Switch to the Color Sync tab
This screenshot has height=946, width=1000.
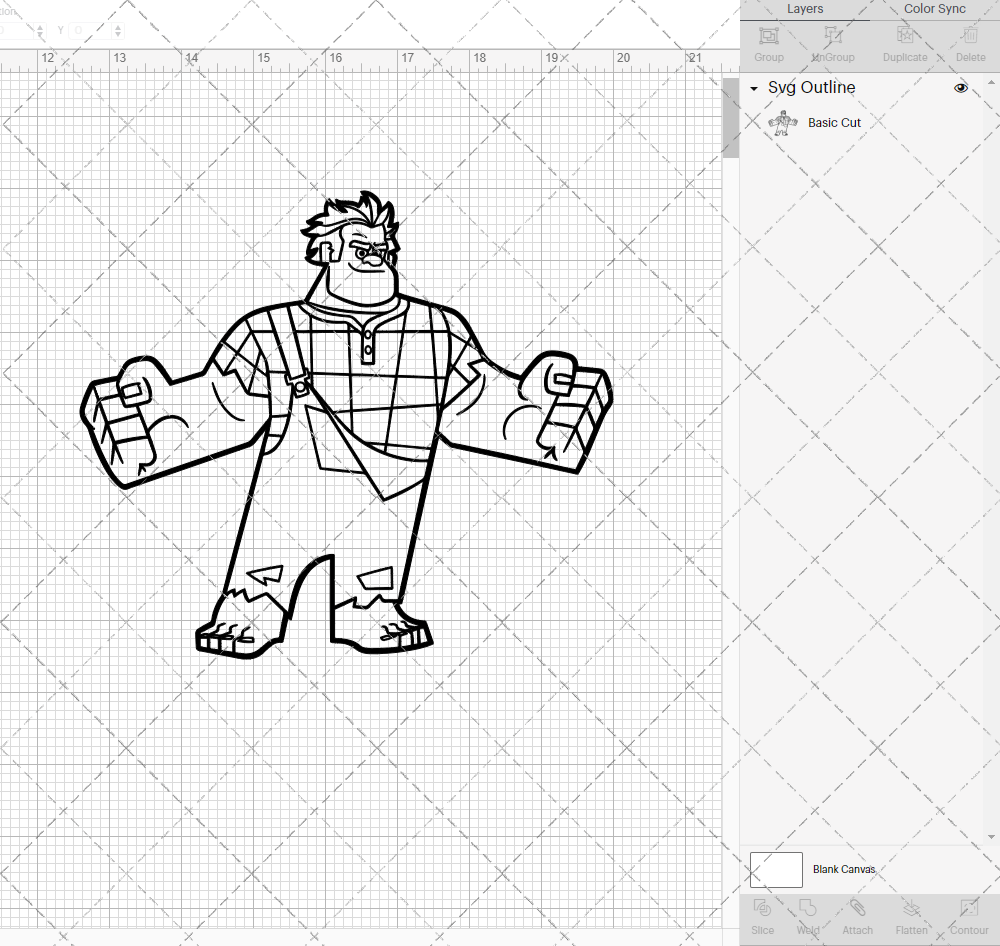pyautogui.click(x=934, y=9)
